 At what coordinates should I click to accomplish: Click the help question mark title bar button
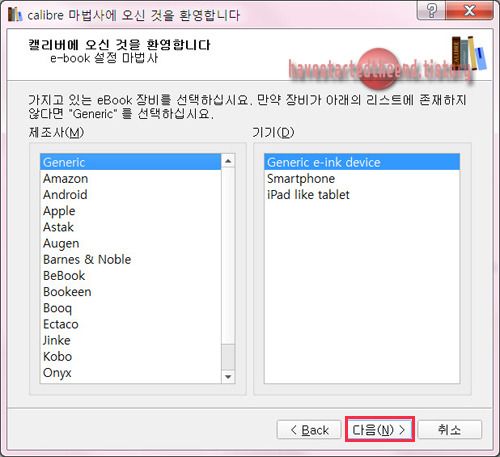[431, 11]
